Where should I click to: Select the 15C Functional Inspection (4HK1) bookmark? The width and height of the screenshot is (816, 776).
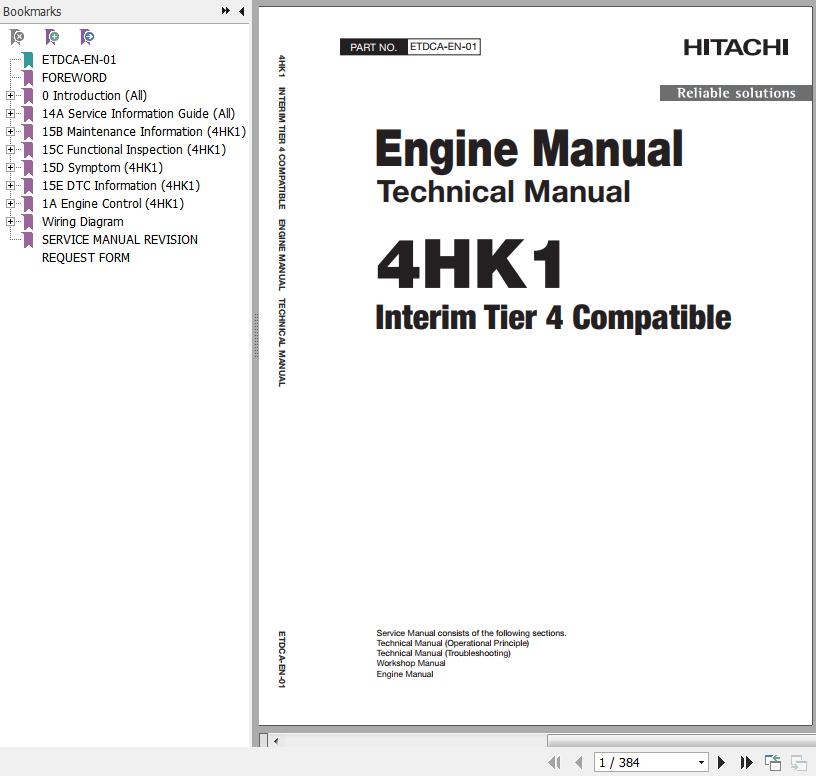click(x=134, y=149)
